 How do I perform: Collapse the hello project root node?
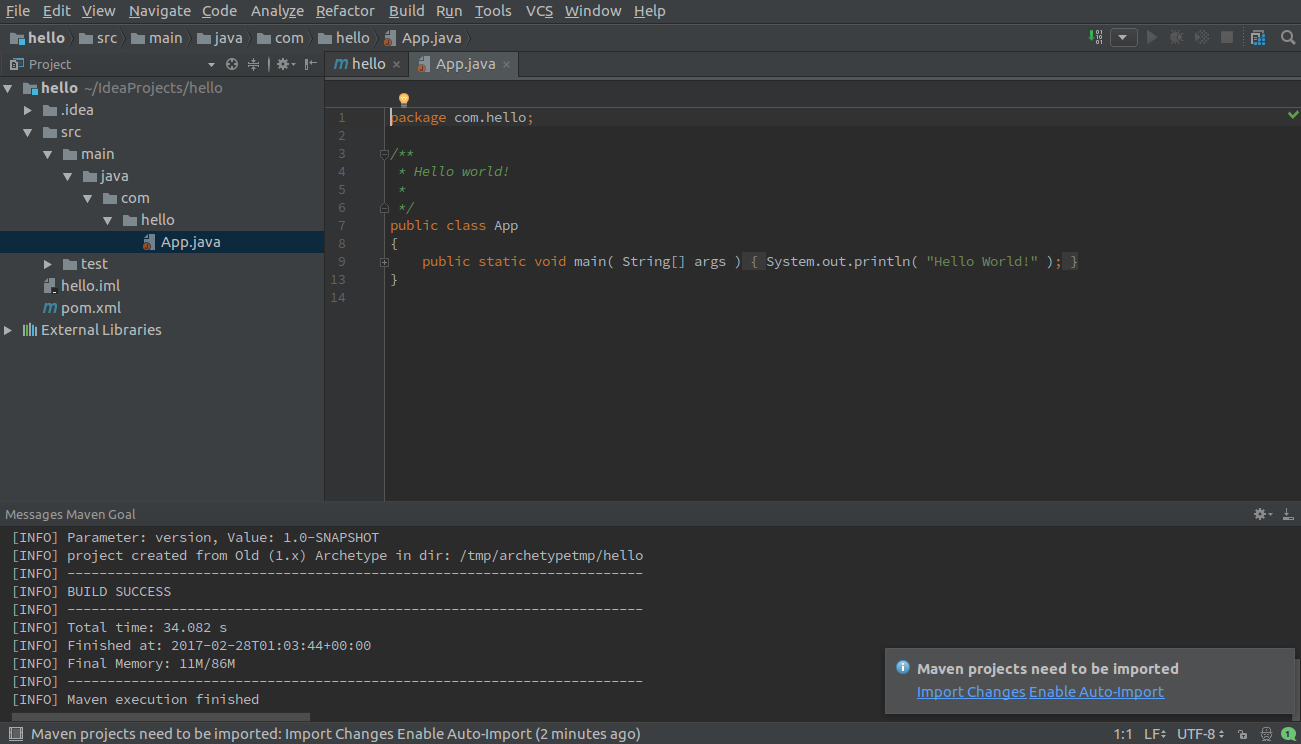[x=8, y=88]
